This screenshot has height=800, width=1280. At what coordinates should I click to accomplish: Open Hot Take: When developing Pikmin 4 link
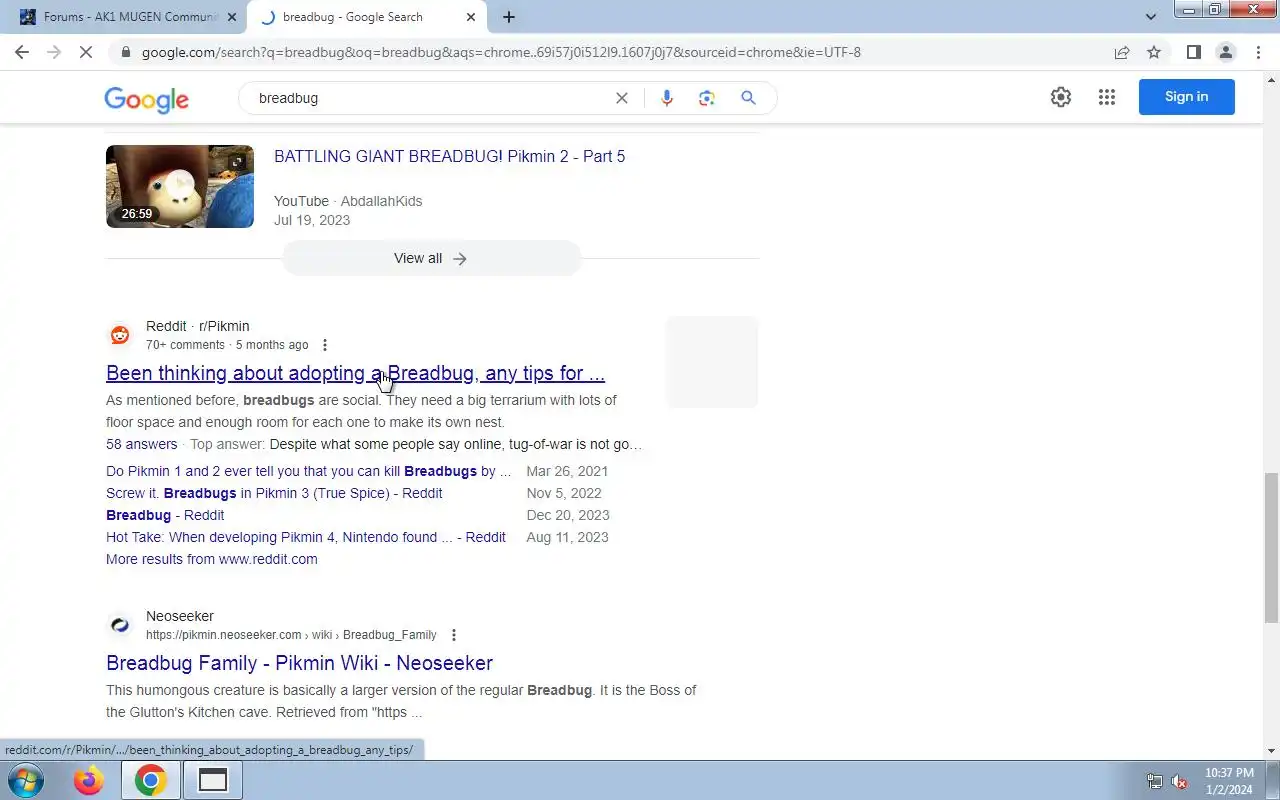306,537
